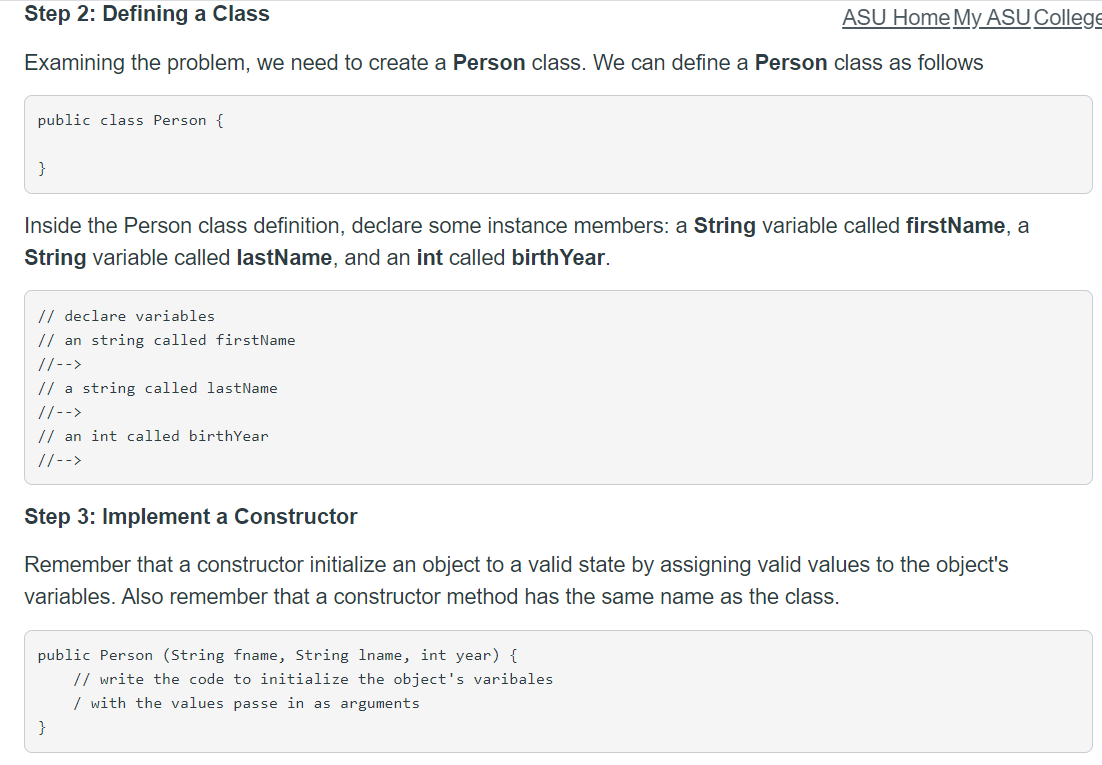
Task: Click the birthYear comment line
Action: pyautogui.click(x=153, y=436)
